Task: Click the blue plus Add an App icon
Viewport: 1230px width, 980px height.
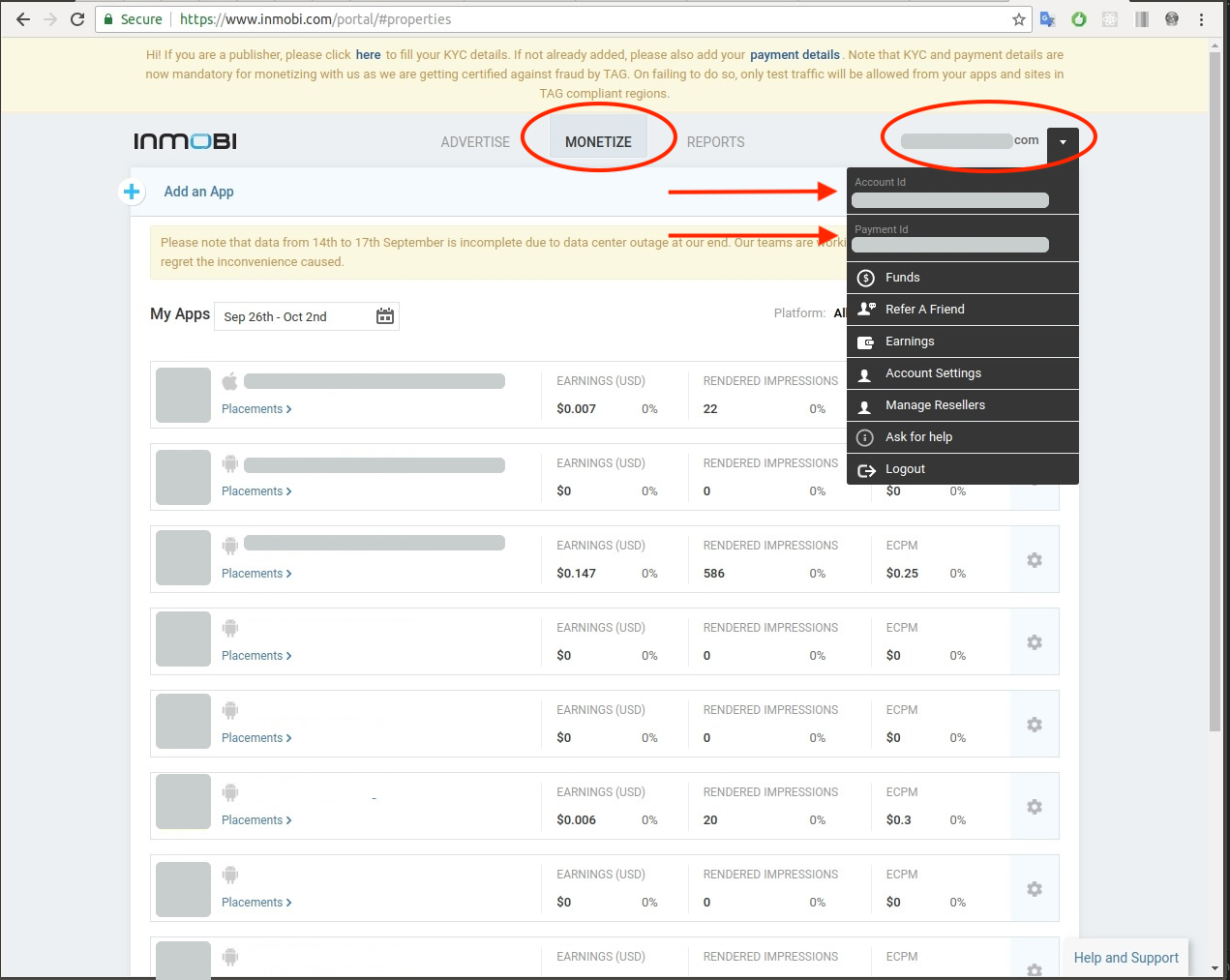Action: pos(132,192)
